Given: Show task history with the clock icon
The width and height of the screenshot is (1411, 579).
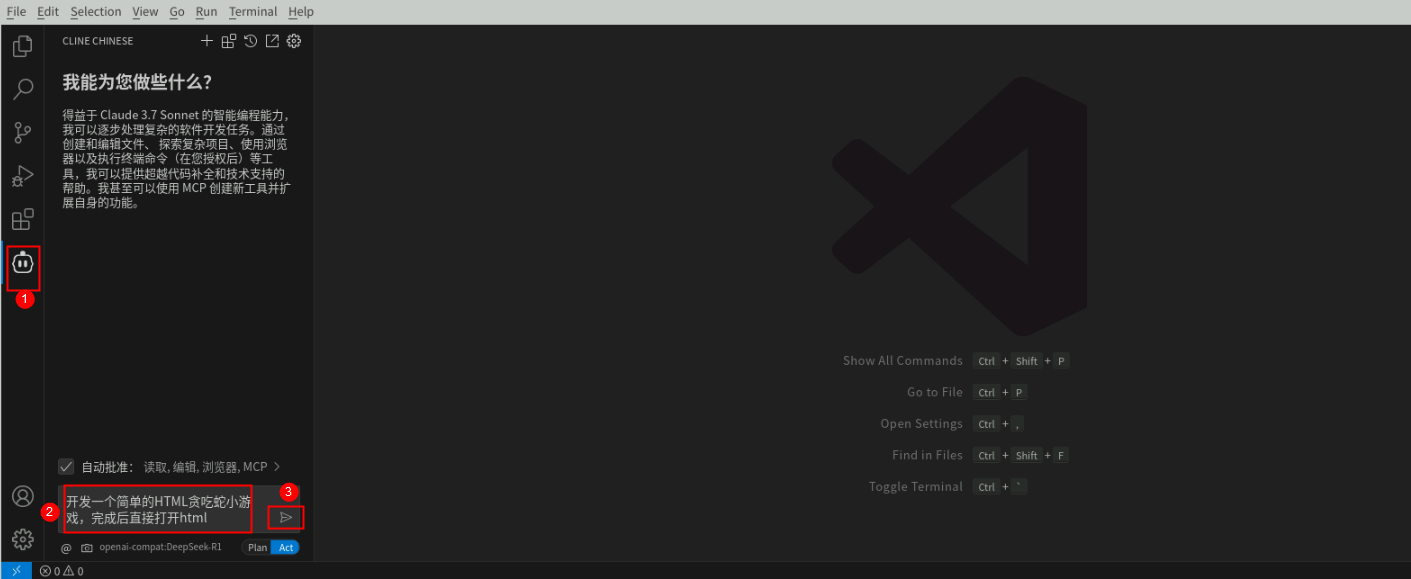Looking at the screenshot, I should pos(251,41).
